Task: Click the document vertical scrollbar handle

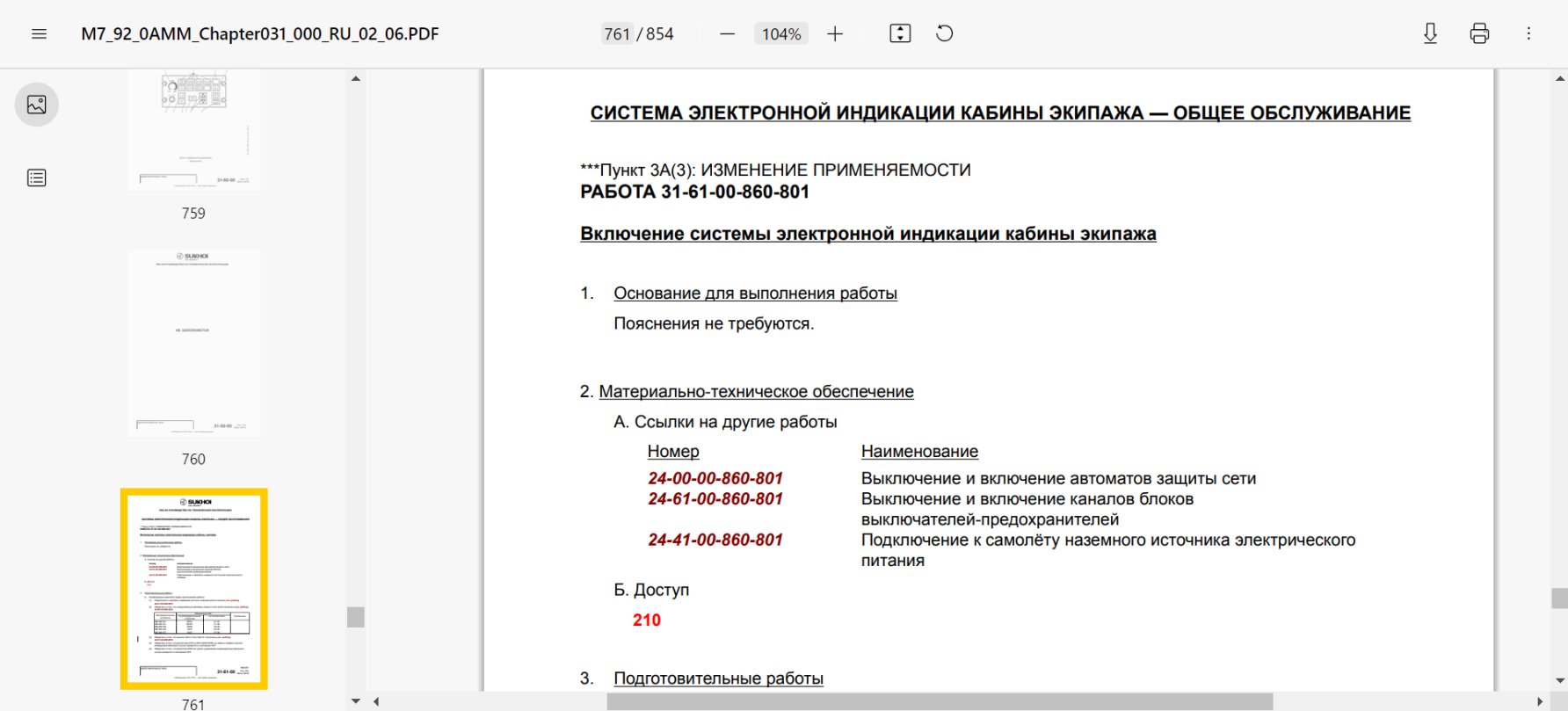Action: pyautogui.click(x=1560, y=599)
